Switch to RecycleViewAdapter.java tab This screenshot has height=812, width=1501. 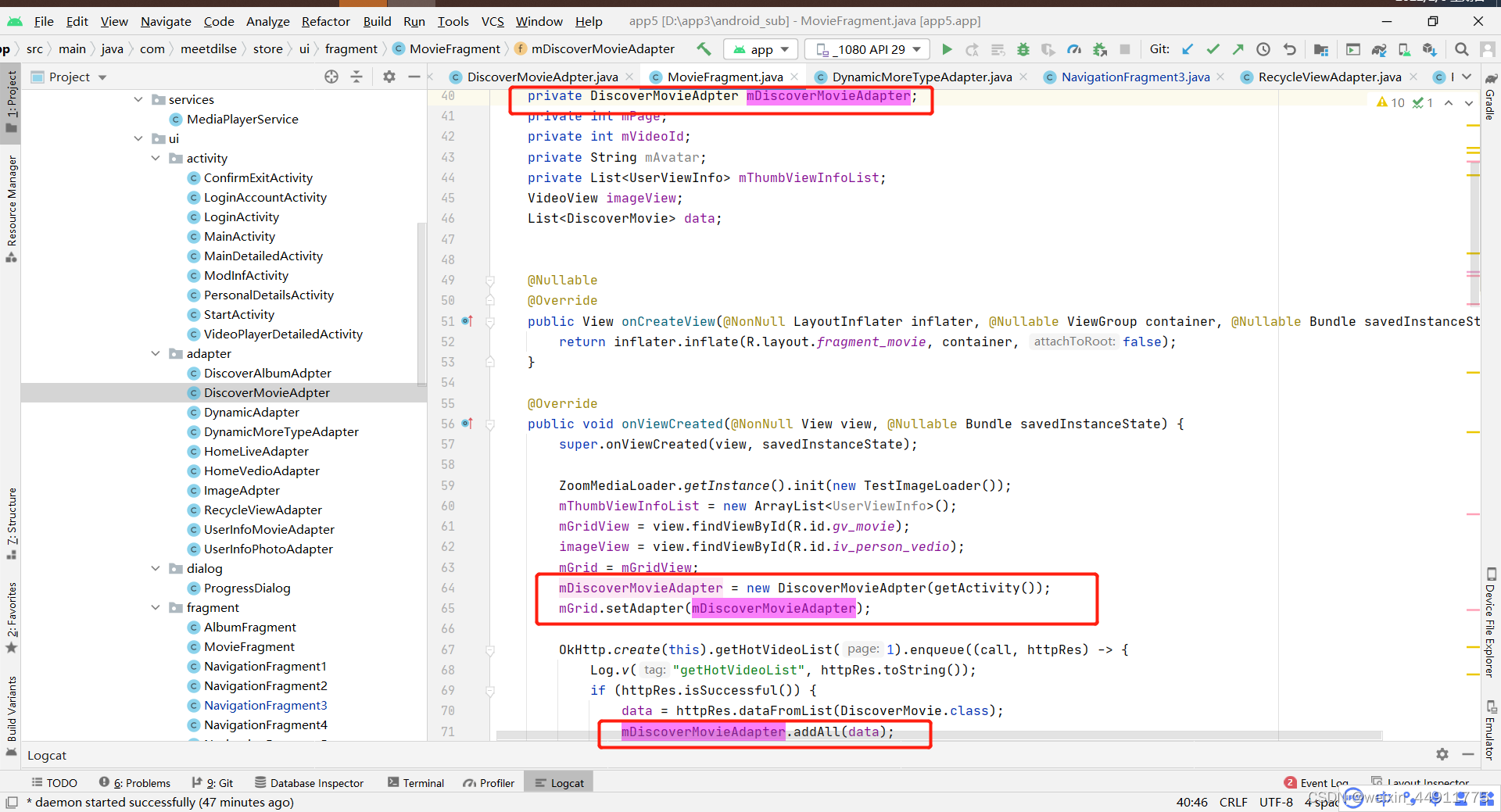click(1329, 77)
